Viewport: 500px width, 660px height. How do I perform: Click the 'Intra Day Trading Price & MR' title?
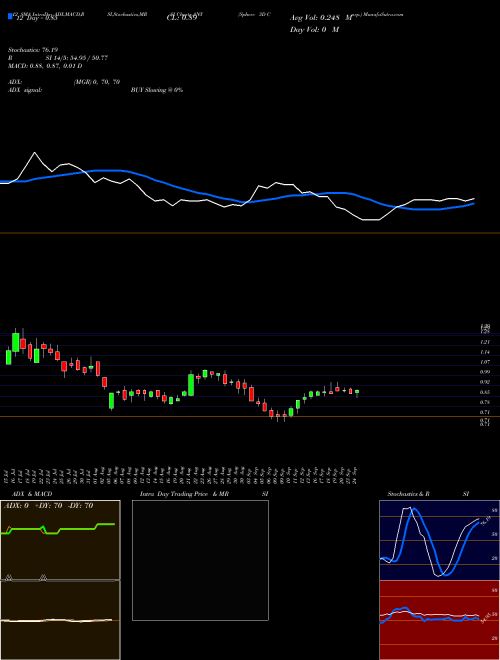point(184,494)
